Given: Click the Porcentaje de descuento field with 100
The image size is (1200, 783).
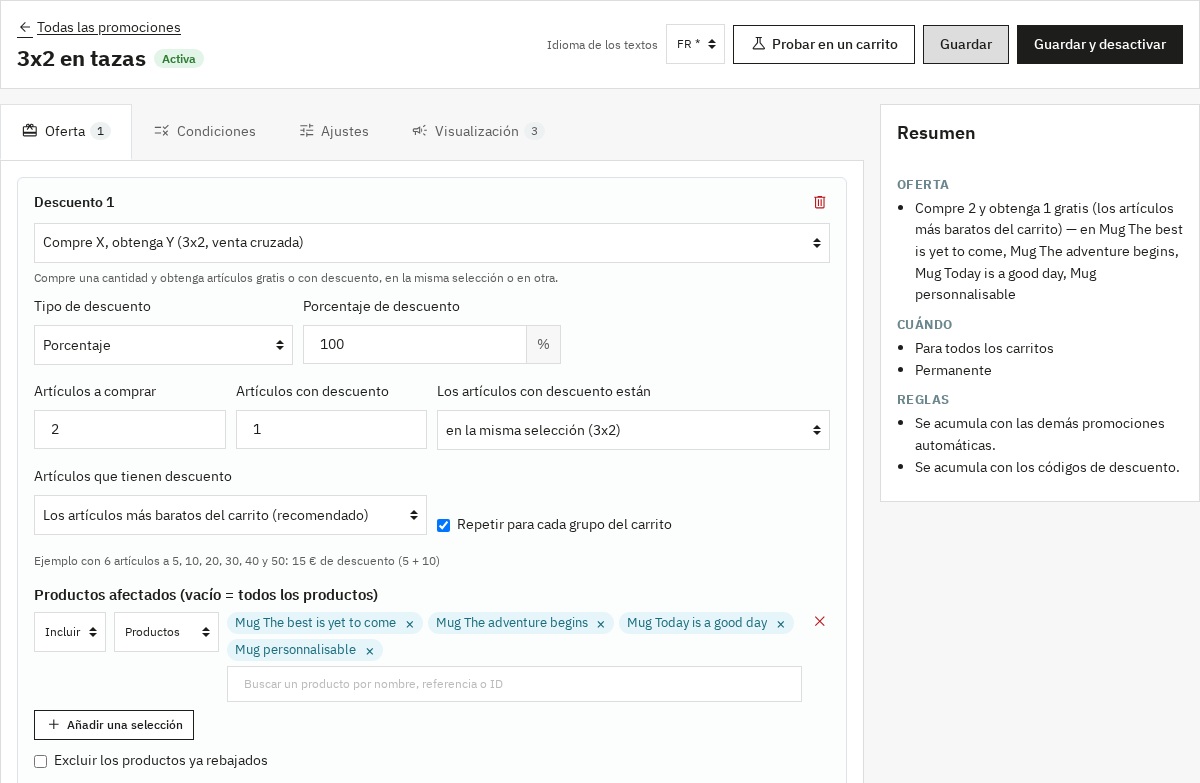Looking at the screenshot, I should [x=415, y=345].
